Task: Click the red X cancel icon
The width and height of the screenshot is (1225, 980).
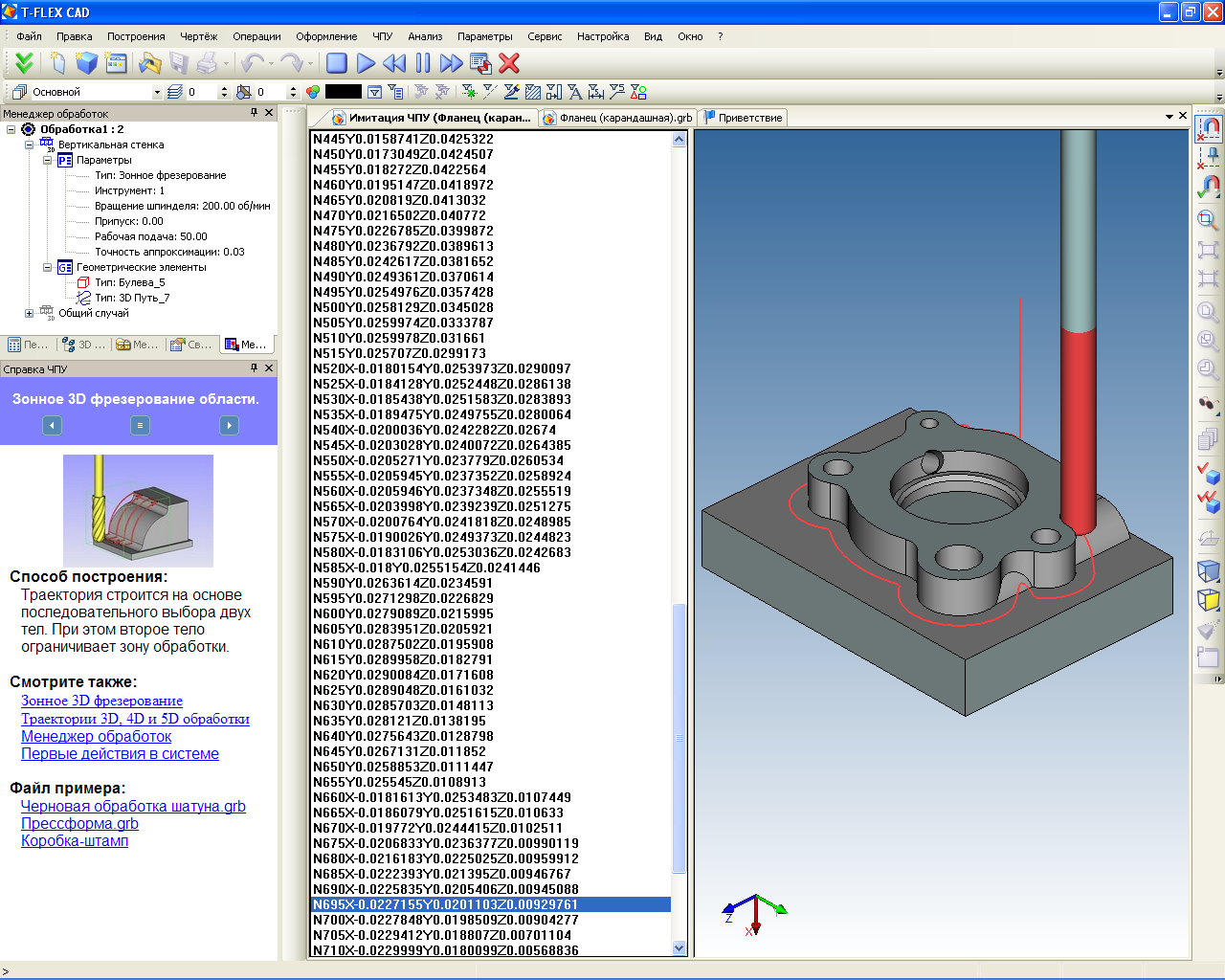Action: click(x=509, y=63)
